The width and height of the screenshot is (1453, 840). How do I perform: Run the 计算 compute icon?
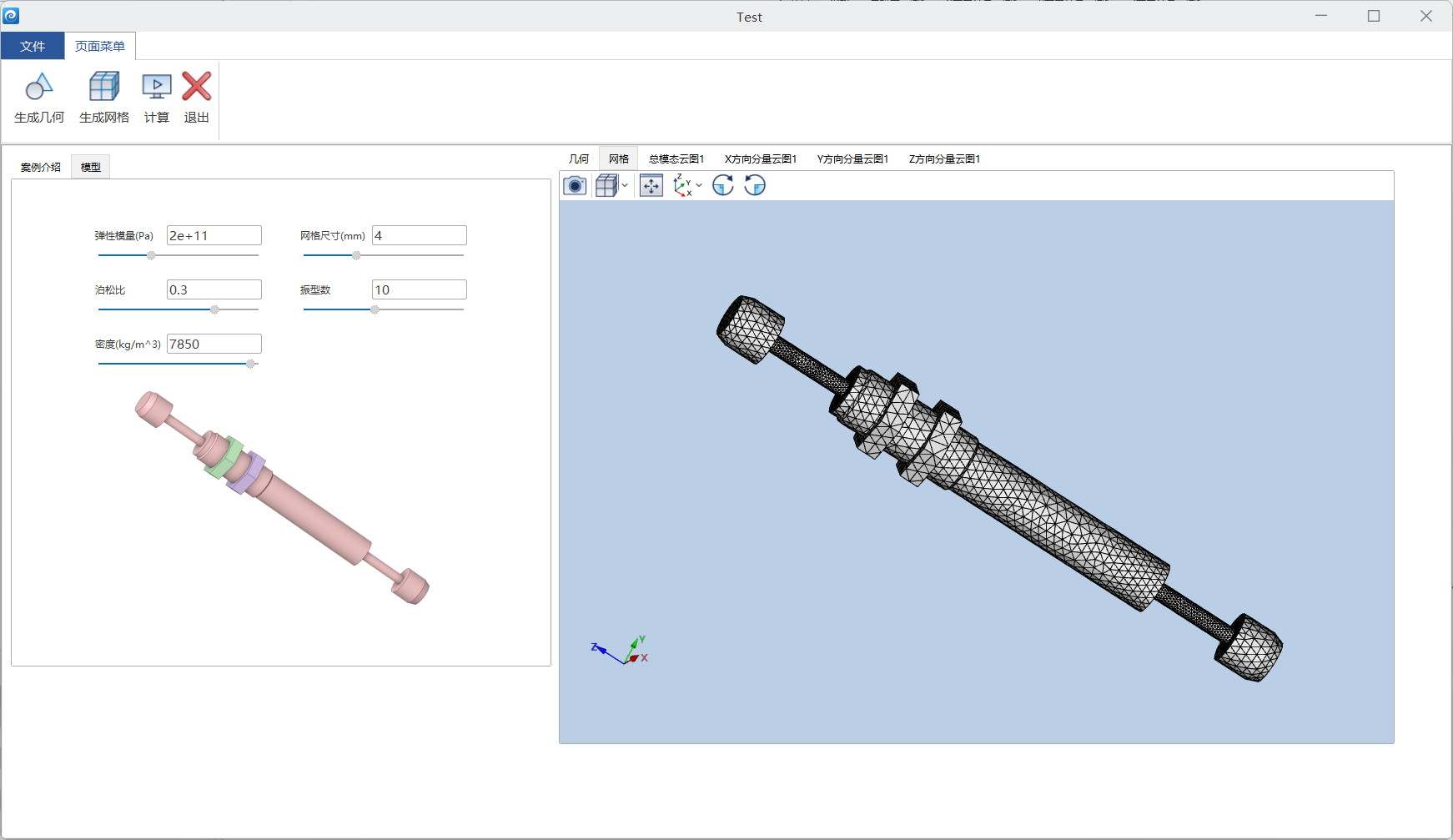click(157, 87)
